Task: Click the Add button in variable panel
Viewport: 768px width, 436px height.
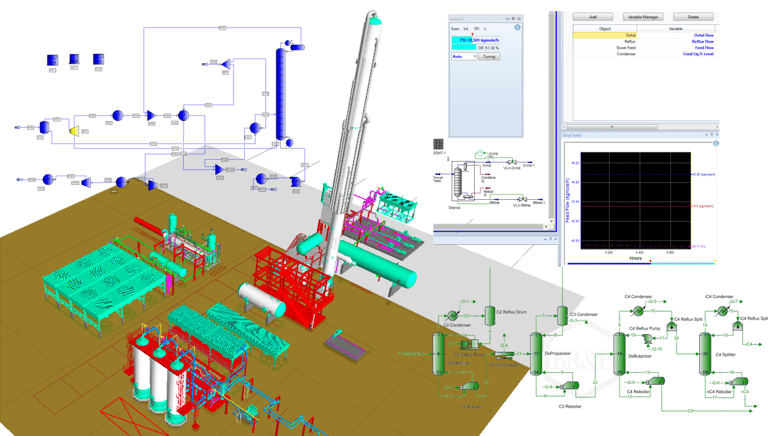Action: pyautogui.click(x=593, y=17)
